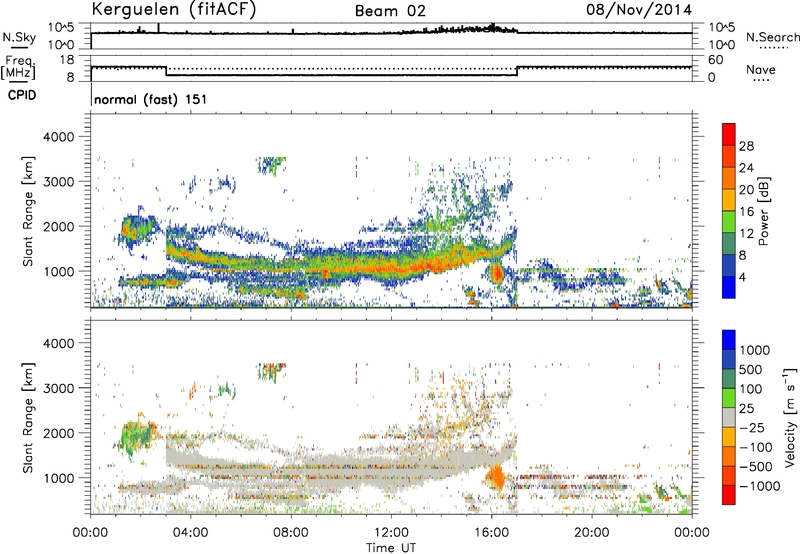Click the "08:00" time tick label
Image resolution: width=800 pixels, height=554 pixels.
pyautogui.click(x=291, y=533)
